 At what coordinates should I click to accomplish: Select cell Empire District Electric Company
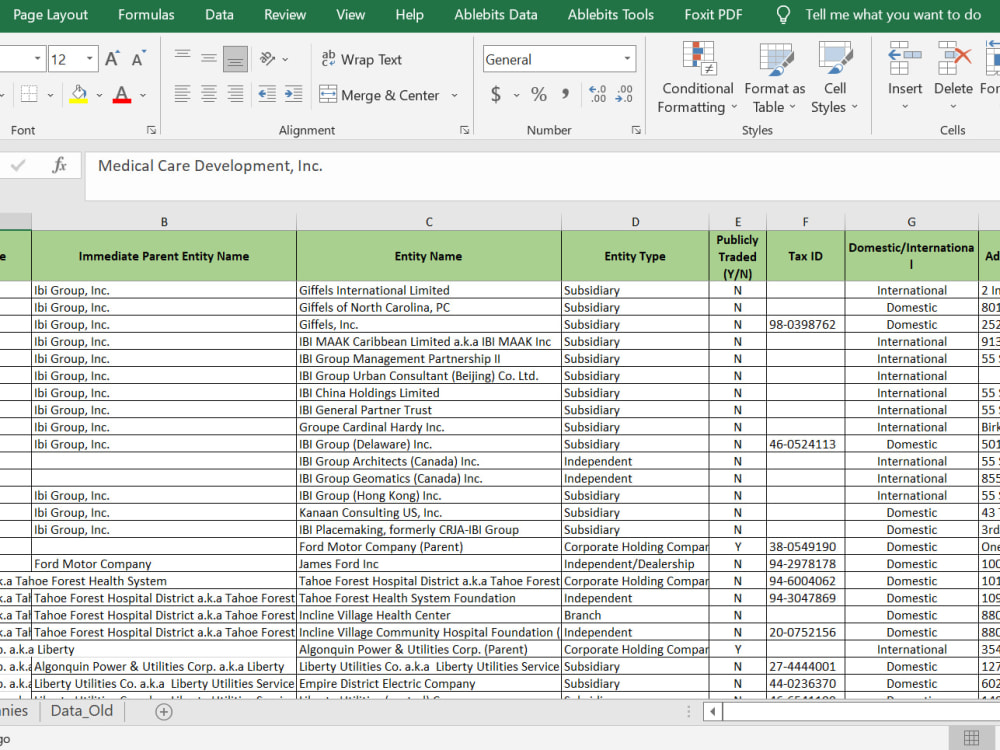click(x=429, y=684)
